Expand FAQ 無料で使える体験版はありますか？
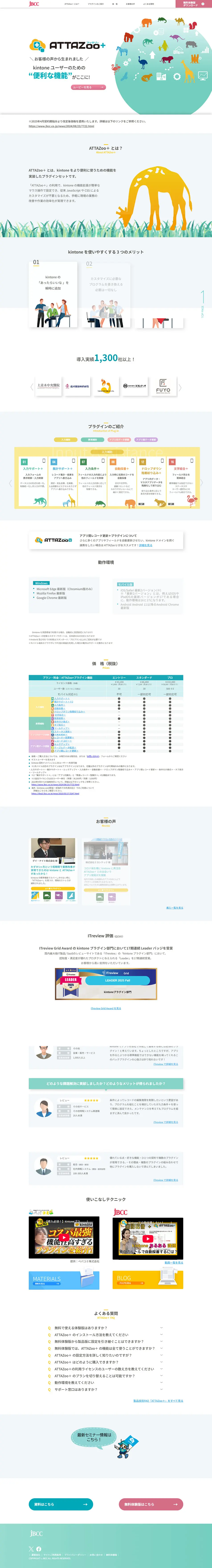This screenshot has height=1568, width=212. (106, 1328)
